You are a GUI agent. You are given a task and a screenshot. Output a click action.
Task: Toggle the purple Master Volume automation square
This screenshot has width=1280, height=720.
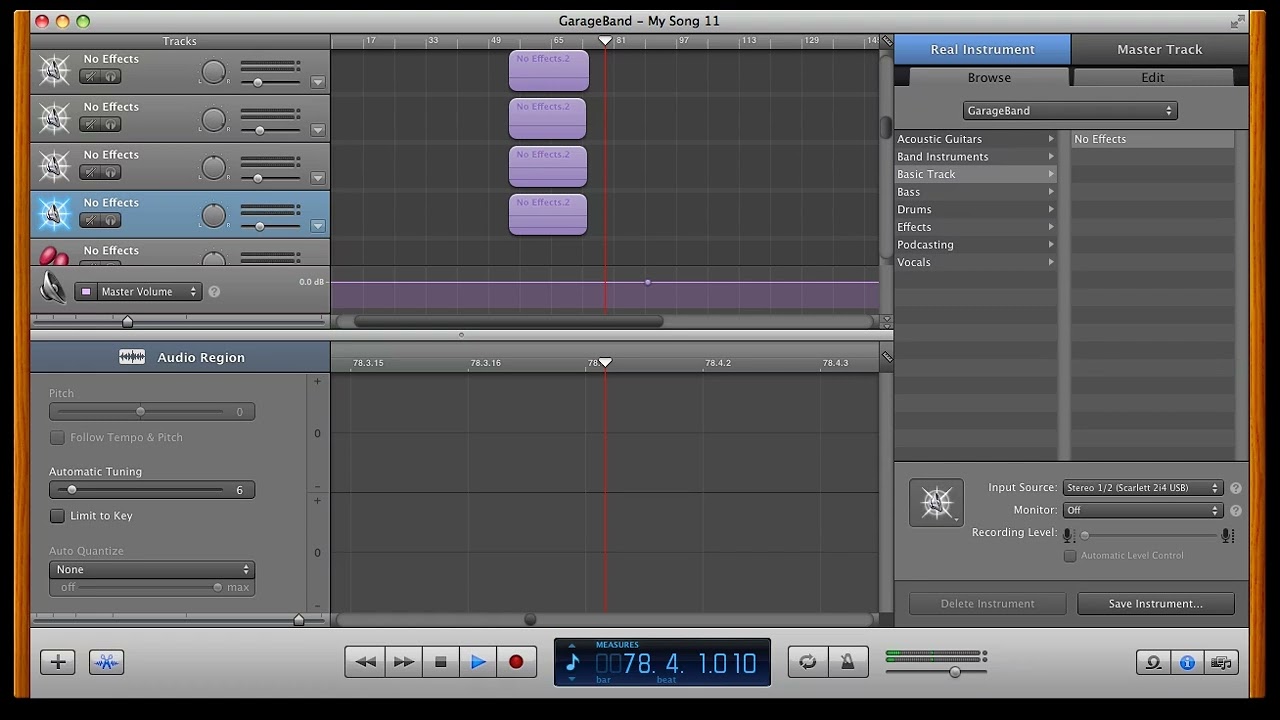pyautogui.click(x=86, y=292)
